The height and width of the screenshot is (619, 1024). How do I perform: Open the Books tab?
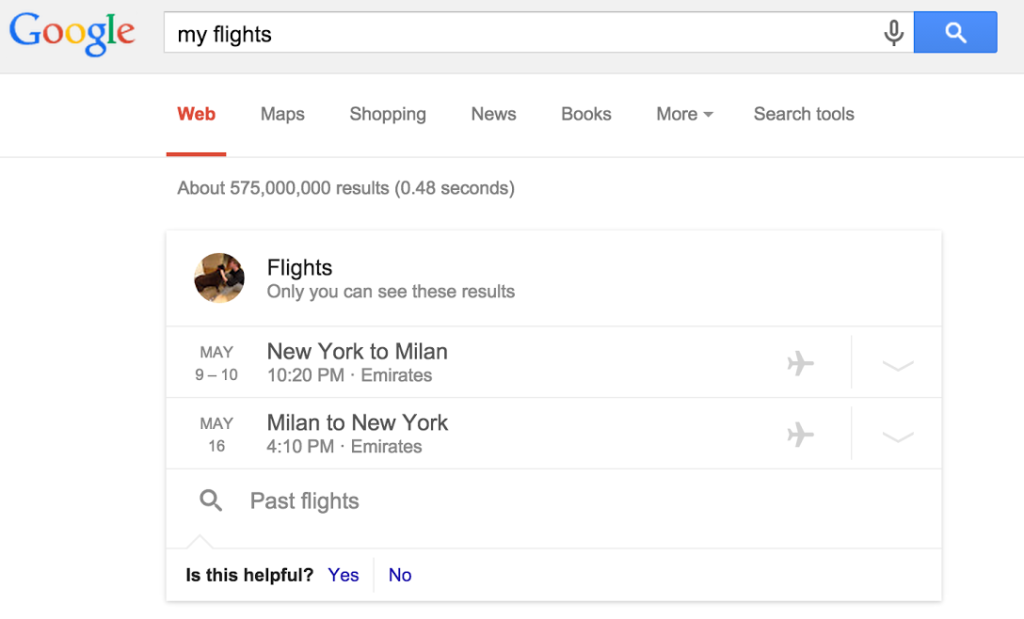click(586, 114)
